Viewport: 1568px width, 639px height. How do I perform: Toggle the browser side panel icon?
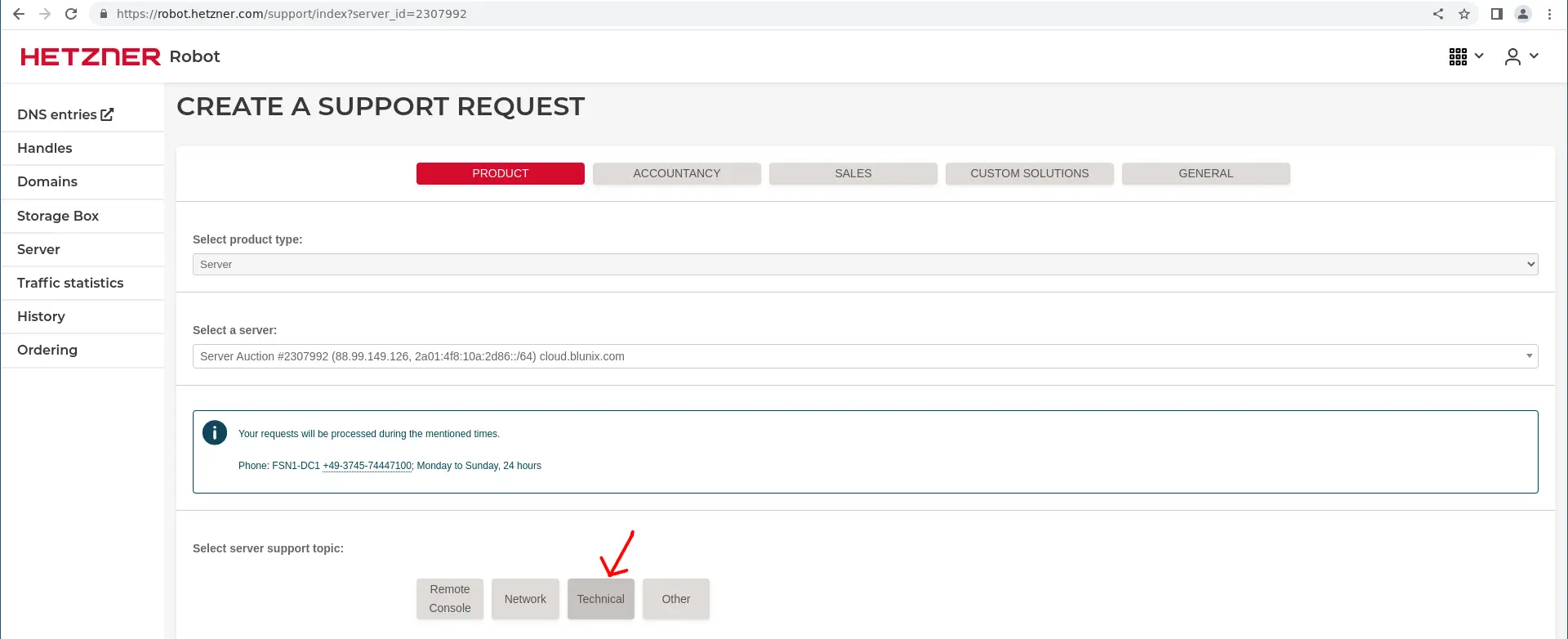tap(1496, 14)
